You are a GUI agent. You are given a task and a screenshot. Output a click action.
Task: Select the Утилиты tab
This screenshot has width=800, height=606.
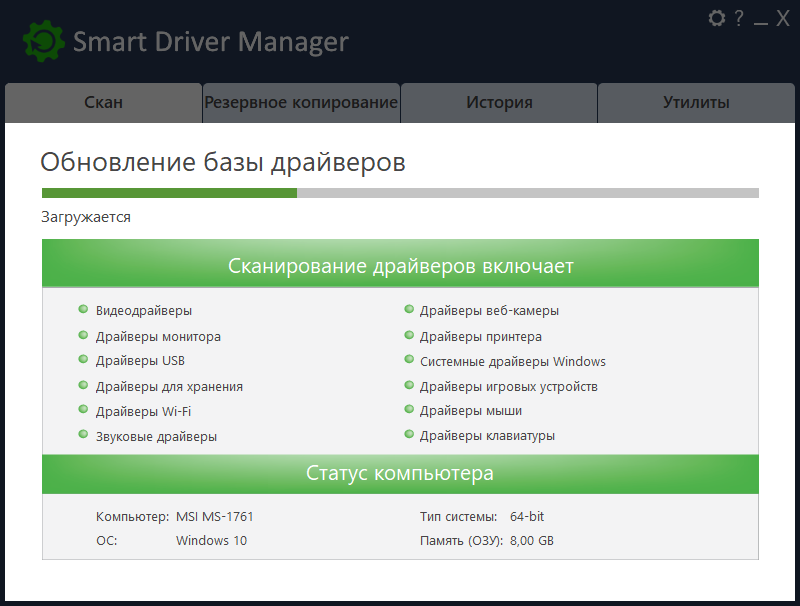[x=696, y=103]
